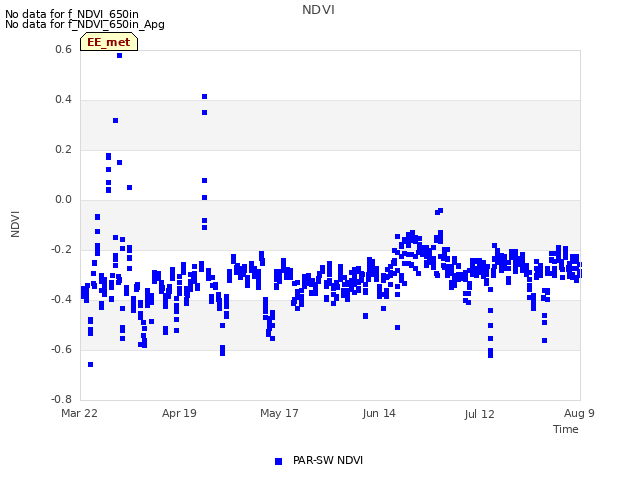Image resolution: width=640 pixels, height=480 pixels.
Task: Click the 0.2 y-axis value
Action: click(63, 149)
